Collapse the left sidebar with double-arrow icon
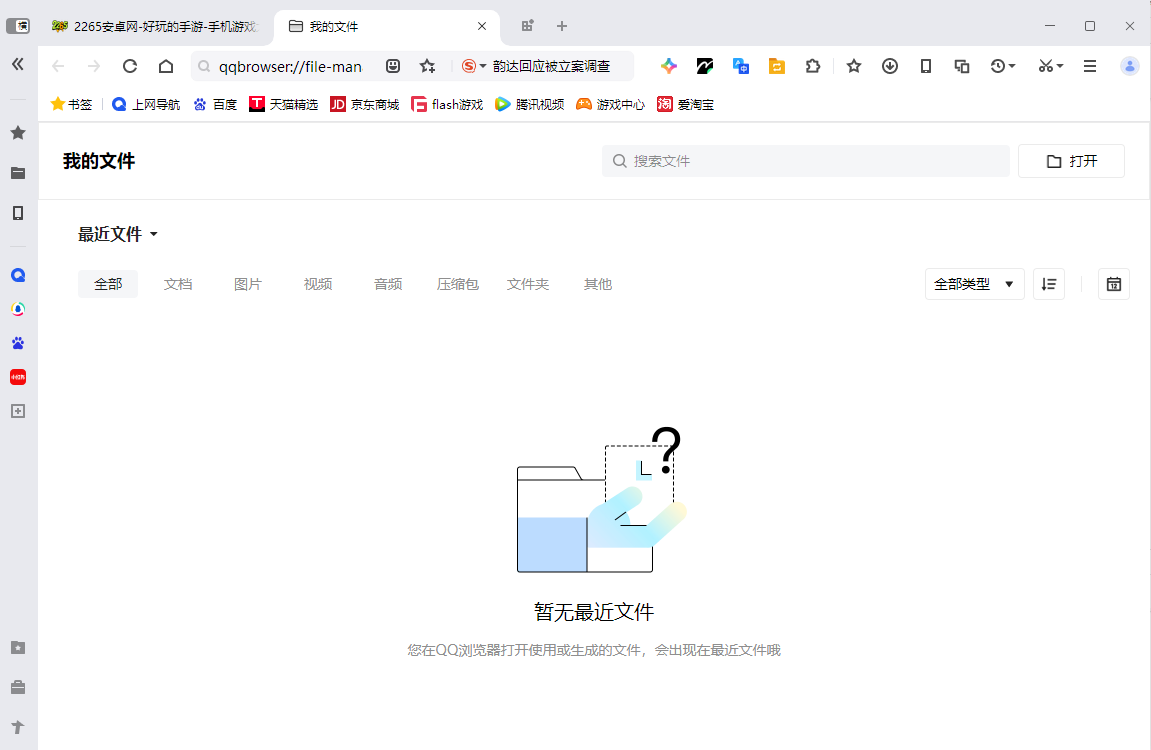Screen dimensions: 1151x750 (17, 64)
